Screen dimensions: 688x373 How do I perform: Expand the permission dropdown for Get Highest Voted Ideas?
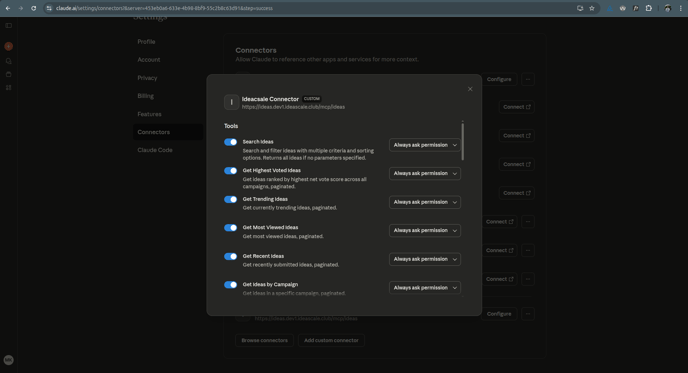tap(425, 173)
